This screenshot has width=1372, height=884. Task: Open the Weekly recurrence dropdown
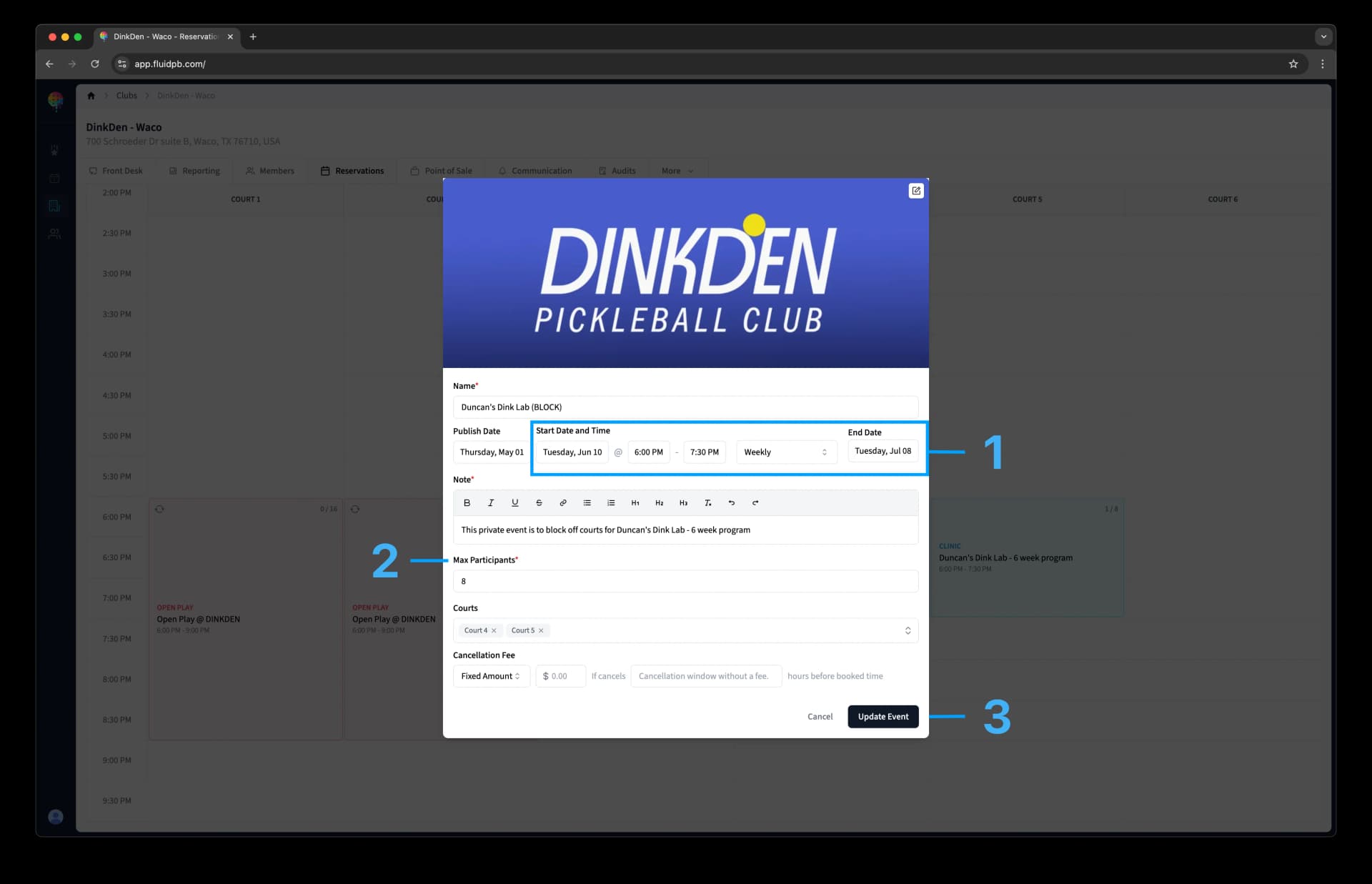point(785,452)
